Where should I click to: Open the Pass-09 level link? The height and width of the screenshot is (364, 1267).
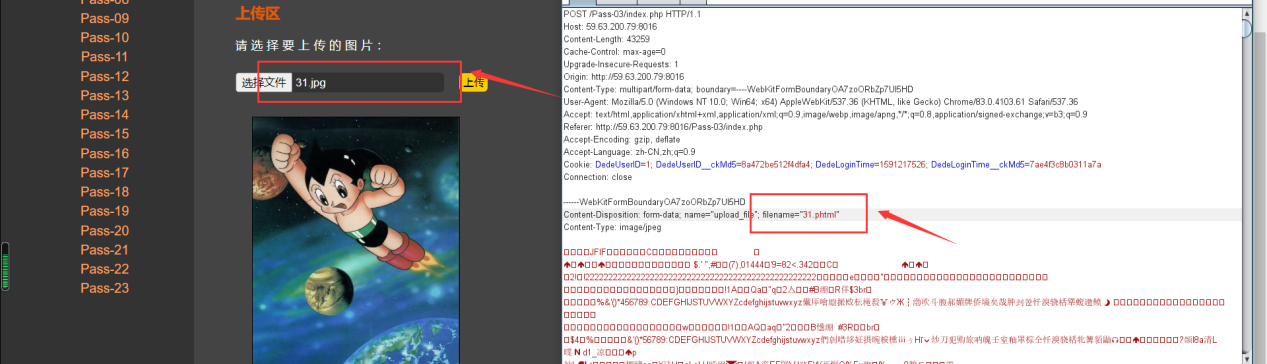(105, 19)
